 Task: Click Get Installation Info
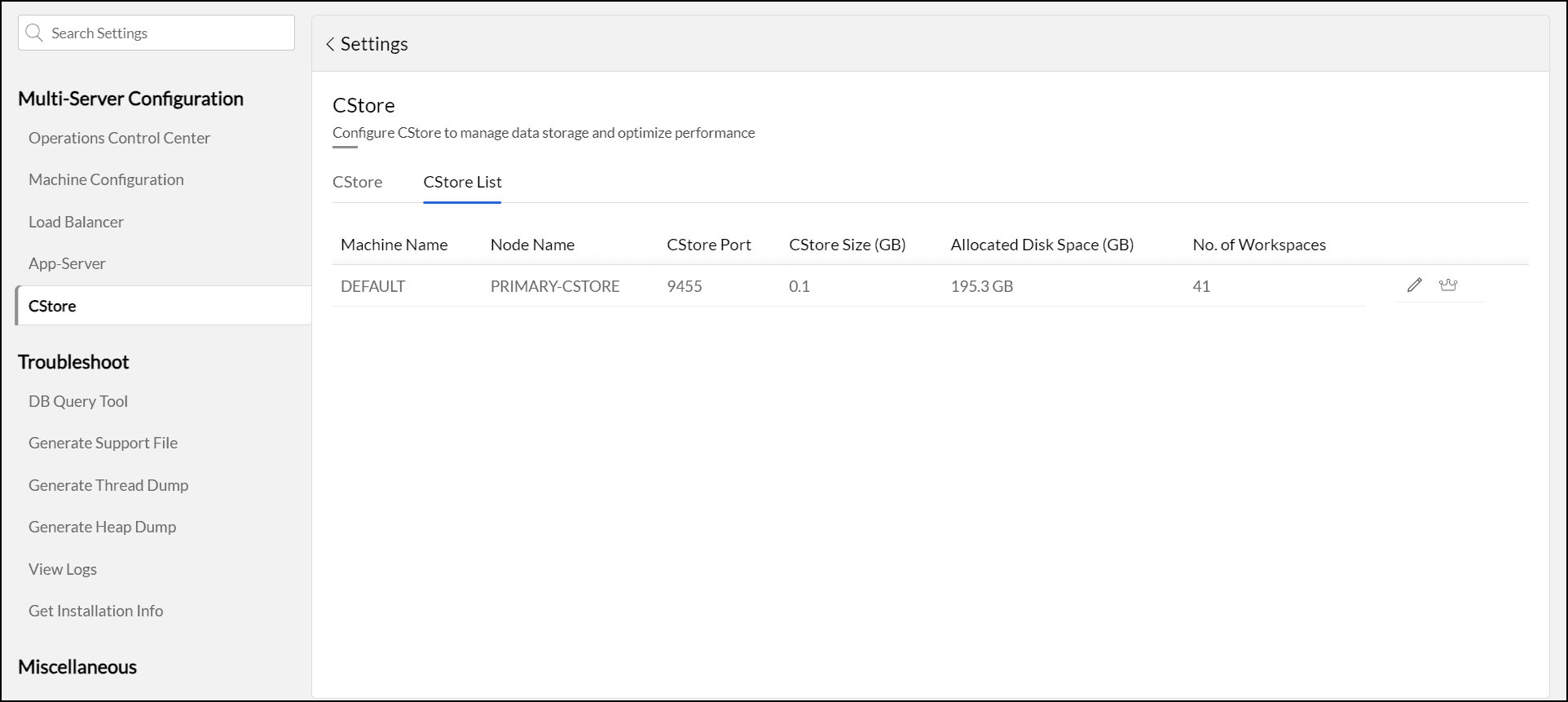[x=95, y=611]
